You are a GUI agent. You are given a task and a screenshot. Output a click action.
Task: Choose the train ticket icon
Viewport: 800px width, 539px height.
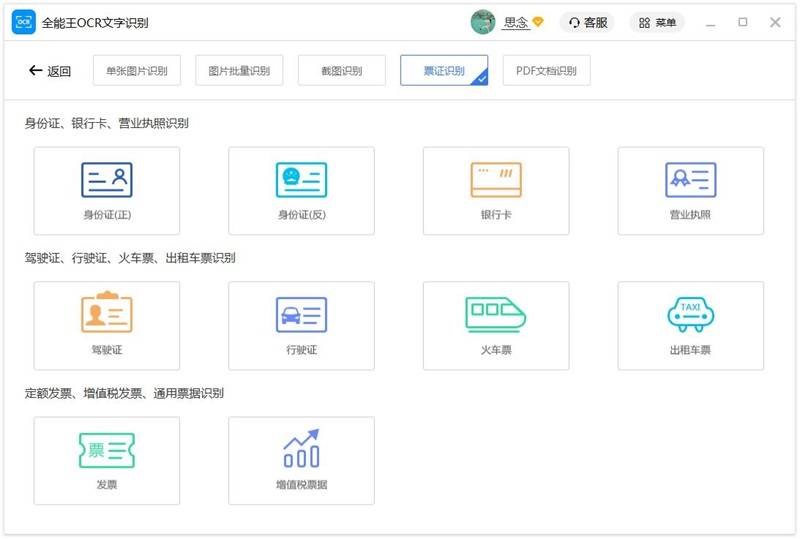click(496, 314)
